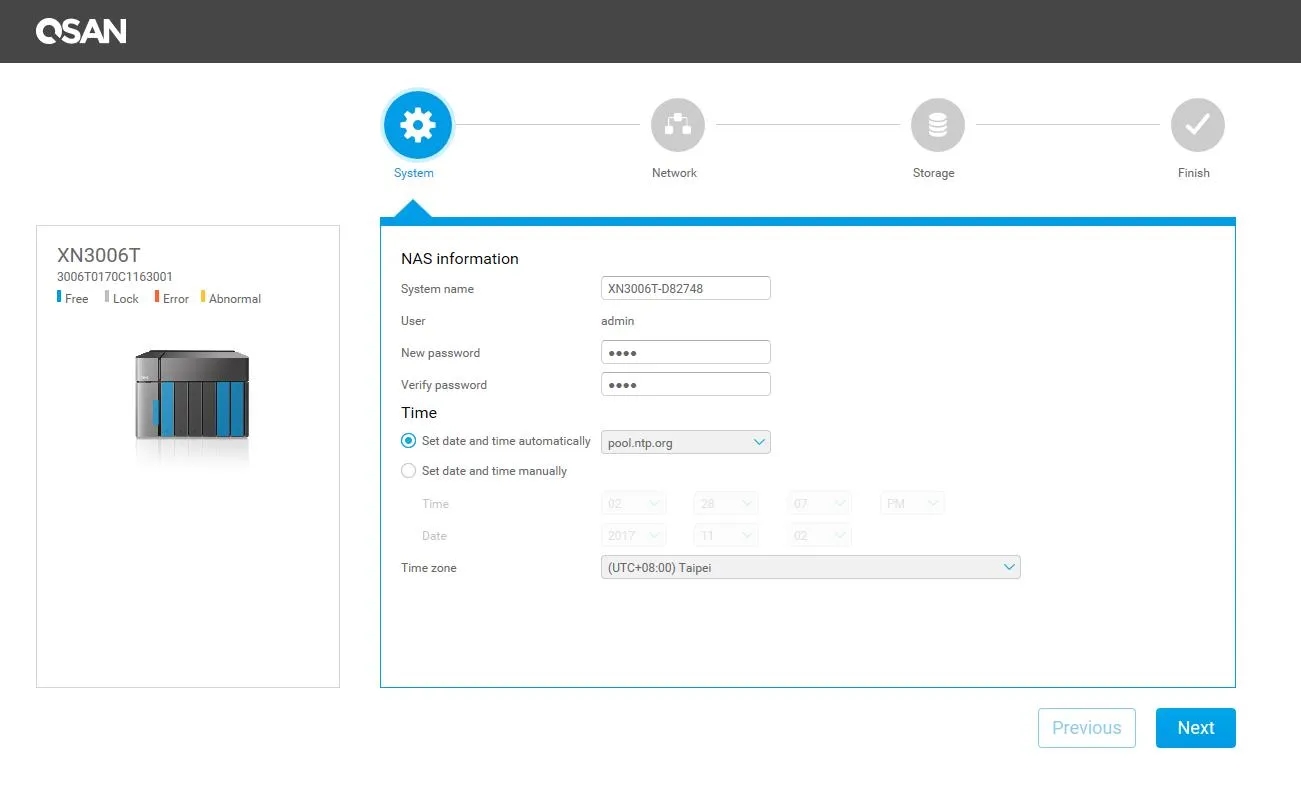Click the Finish step label

point(1194,173)
